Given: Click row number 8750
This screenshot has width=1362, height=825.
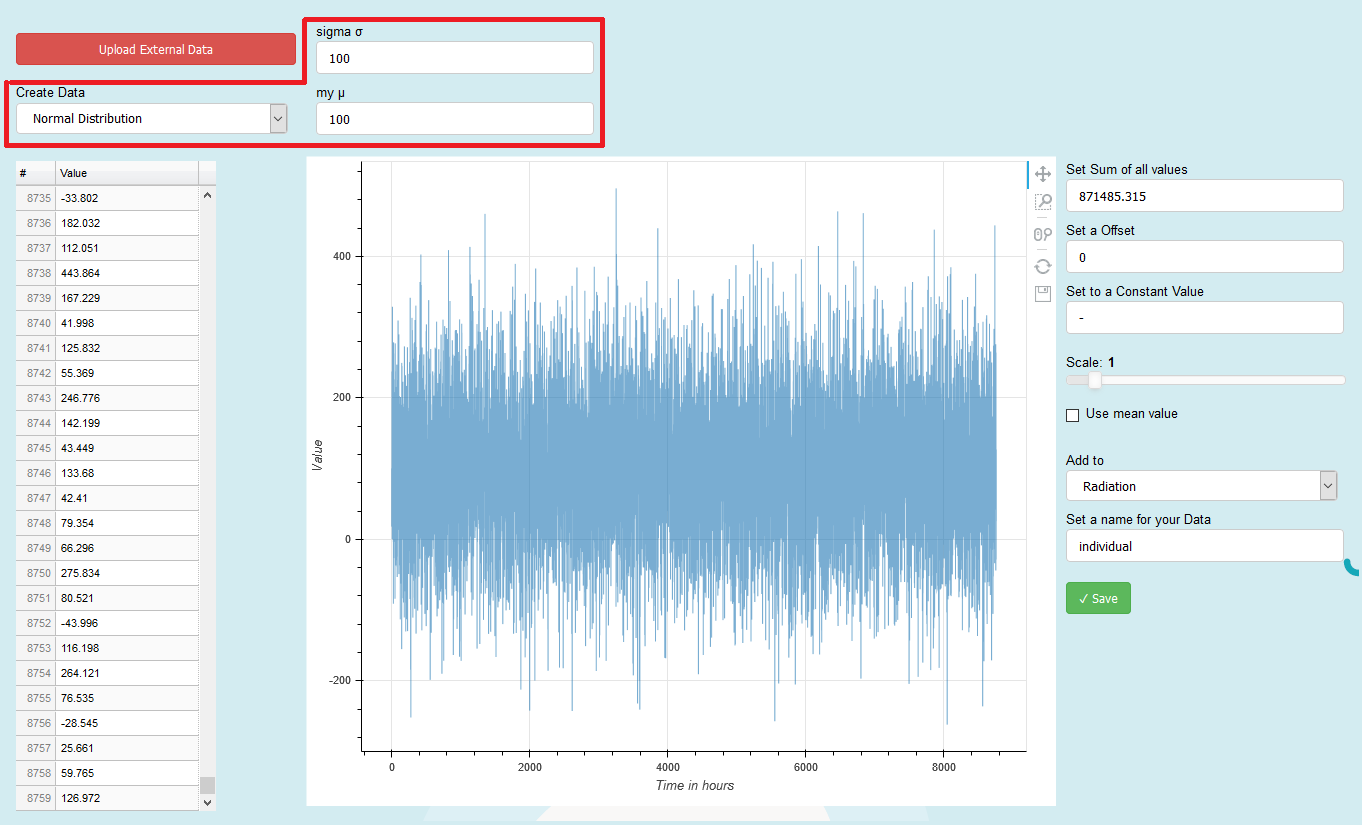Looking at the screenshot, I should tap(35, 573).
